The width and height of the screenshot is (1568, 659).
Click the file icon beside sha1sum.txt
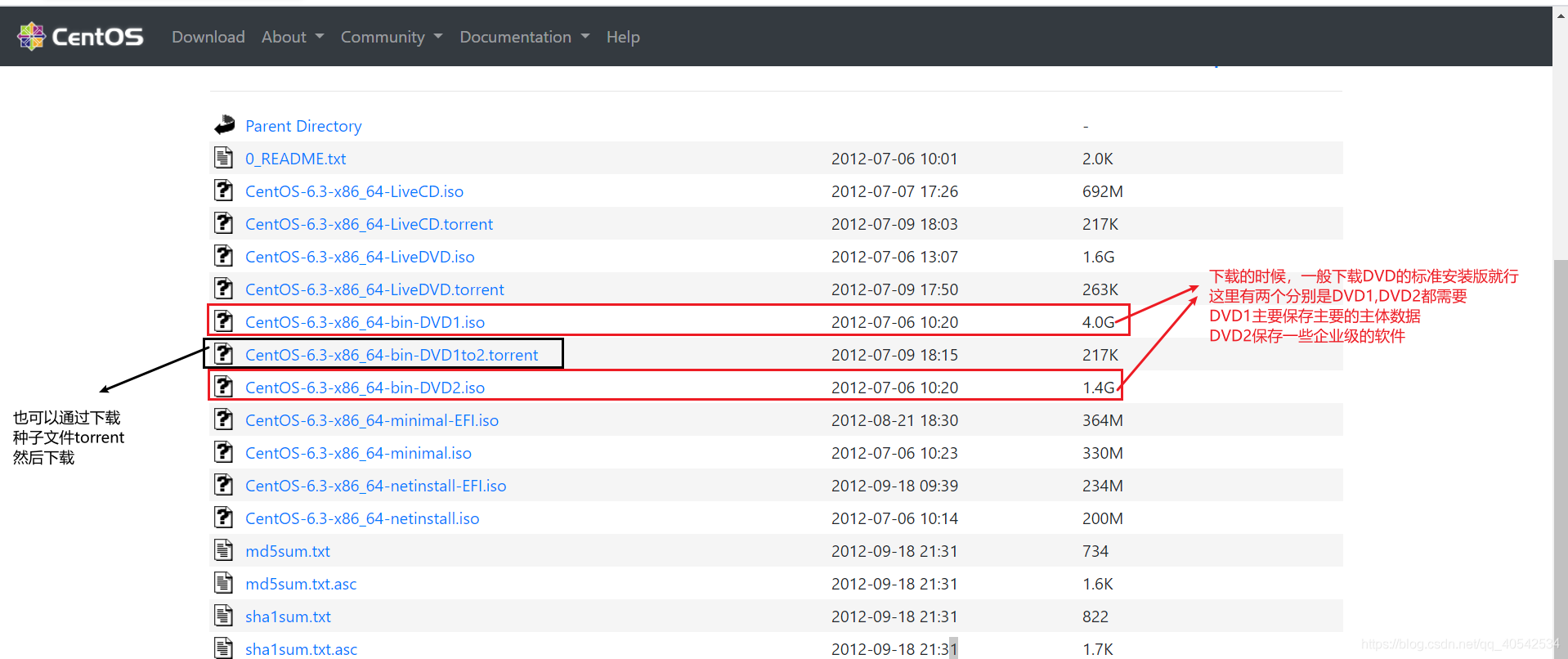click(223, 615)
